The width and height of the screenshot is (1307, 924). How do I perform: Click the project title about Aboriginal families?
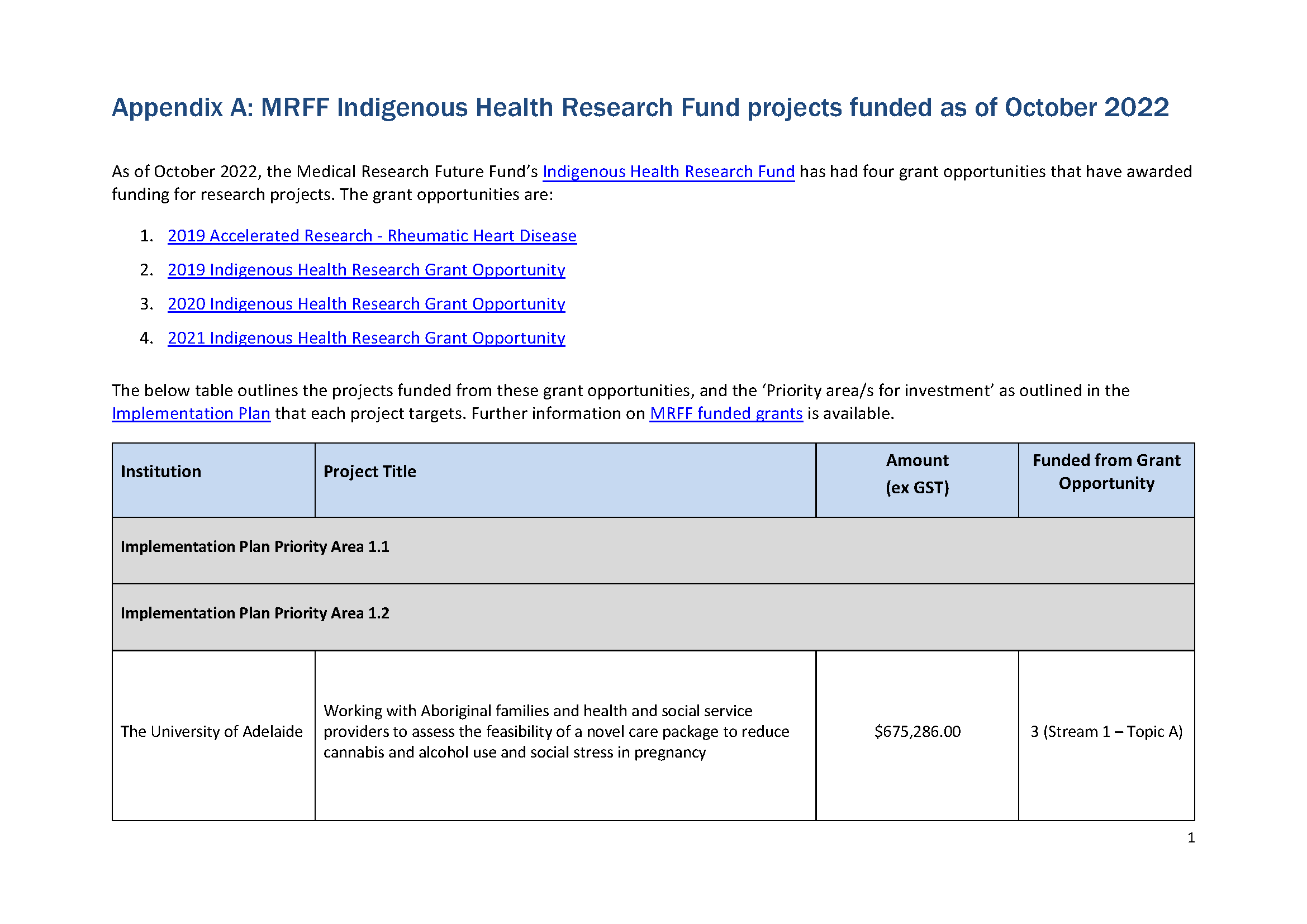click(556, 731)
